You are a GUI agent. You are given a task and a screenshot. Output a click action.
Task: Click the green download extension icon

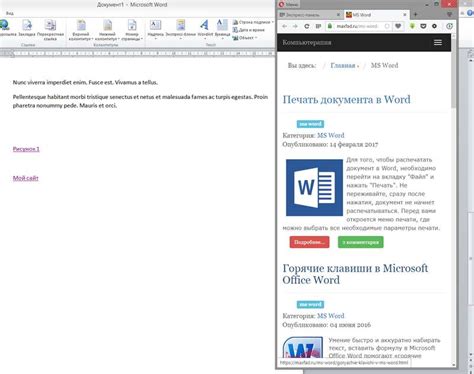click(x=412, y=26)
